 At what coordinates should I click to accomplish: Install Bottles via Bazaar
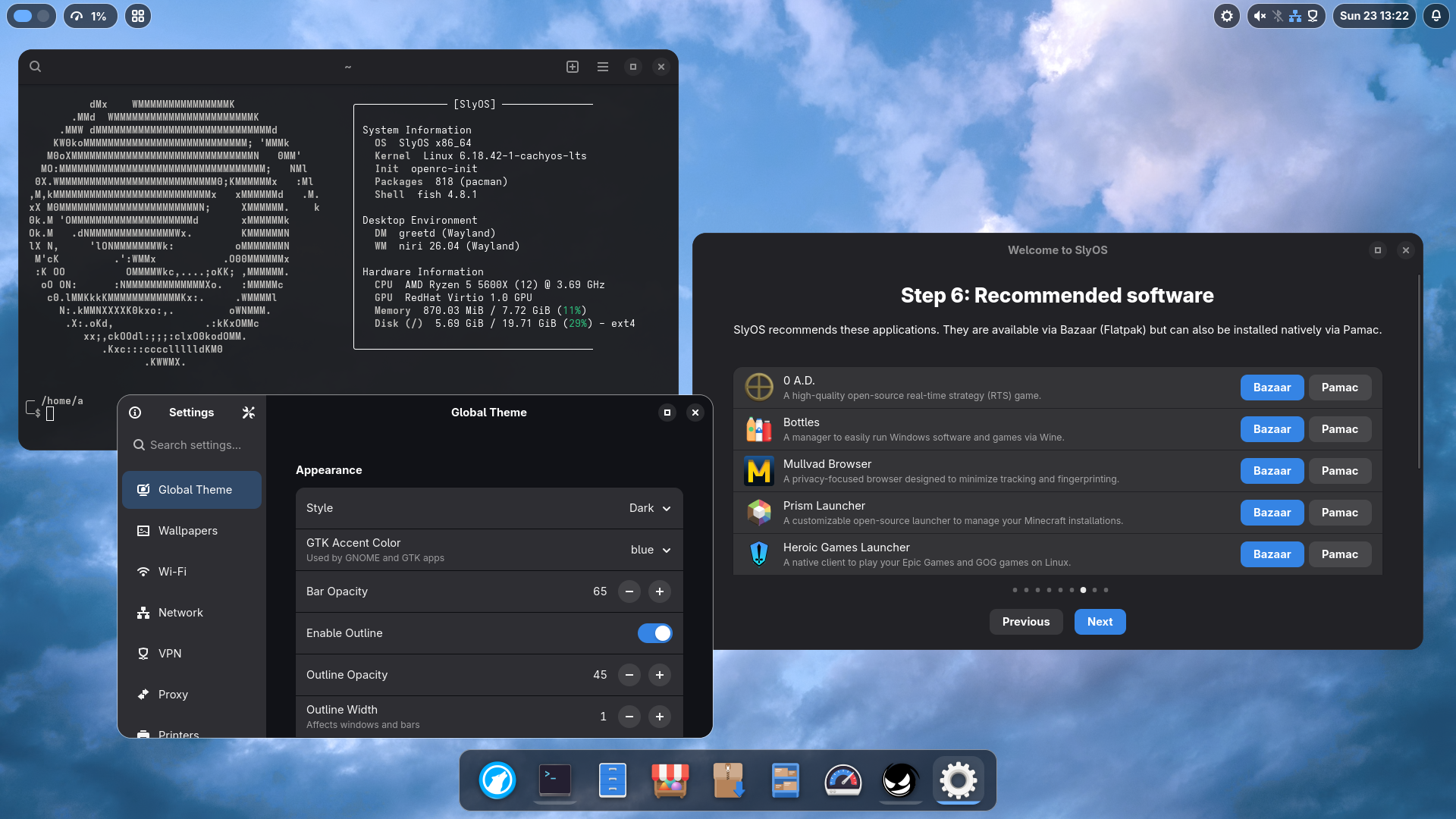tap(1272, 429)
